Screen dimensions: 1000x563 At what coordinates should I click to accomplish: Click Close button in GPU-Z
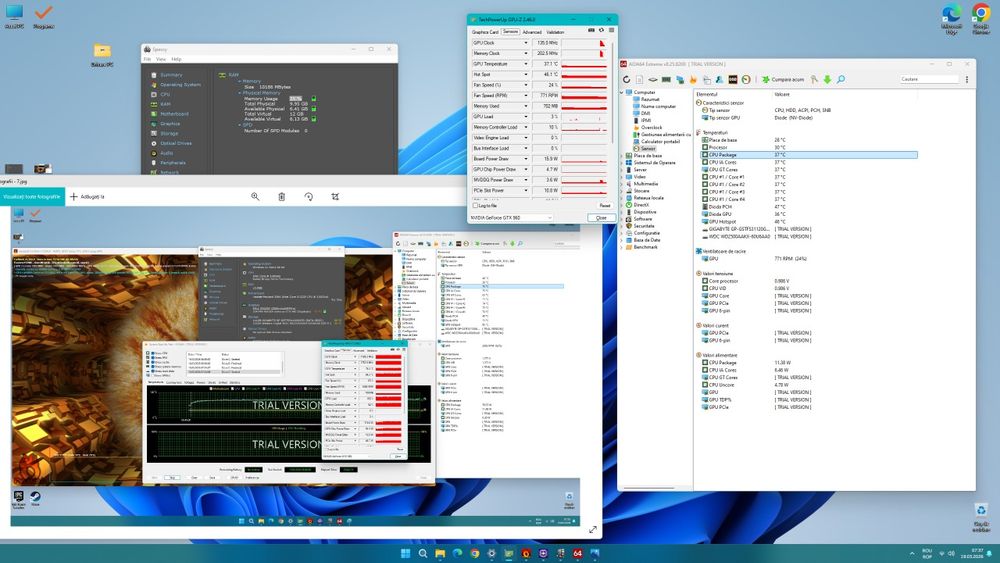[601, 217]
